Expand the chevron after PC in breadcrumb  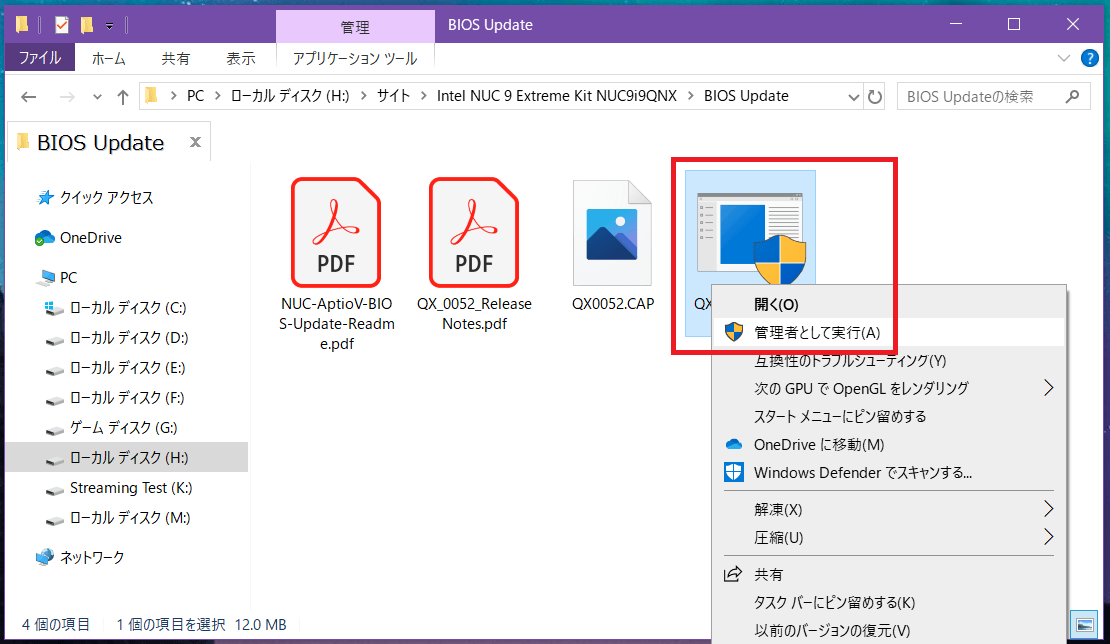point(217,96)
